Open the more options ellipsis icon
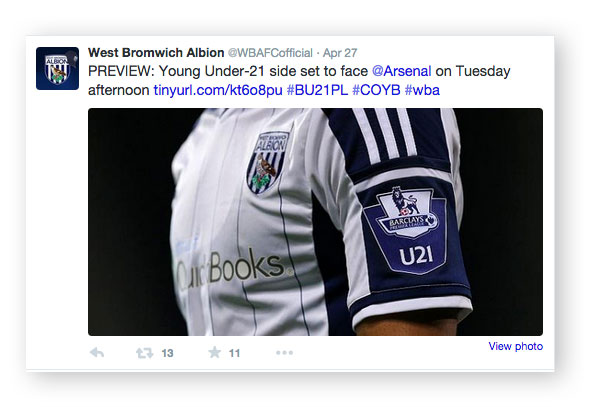 [x=284, y=352]
